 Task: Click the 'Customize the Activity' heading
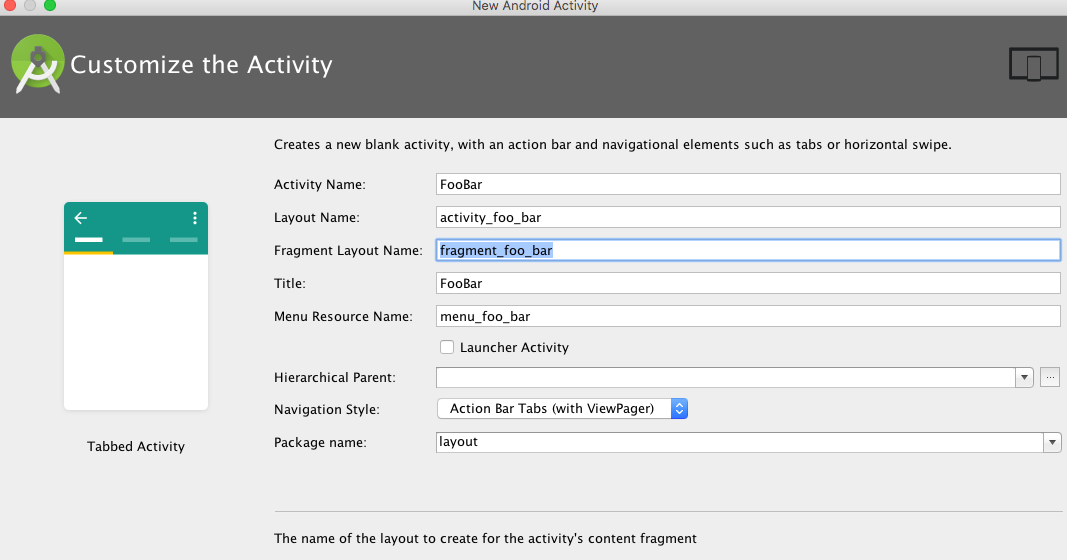[x=201, y=65]
